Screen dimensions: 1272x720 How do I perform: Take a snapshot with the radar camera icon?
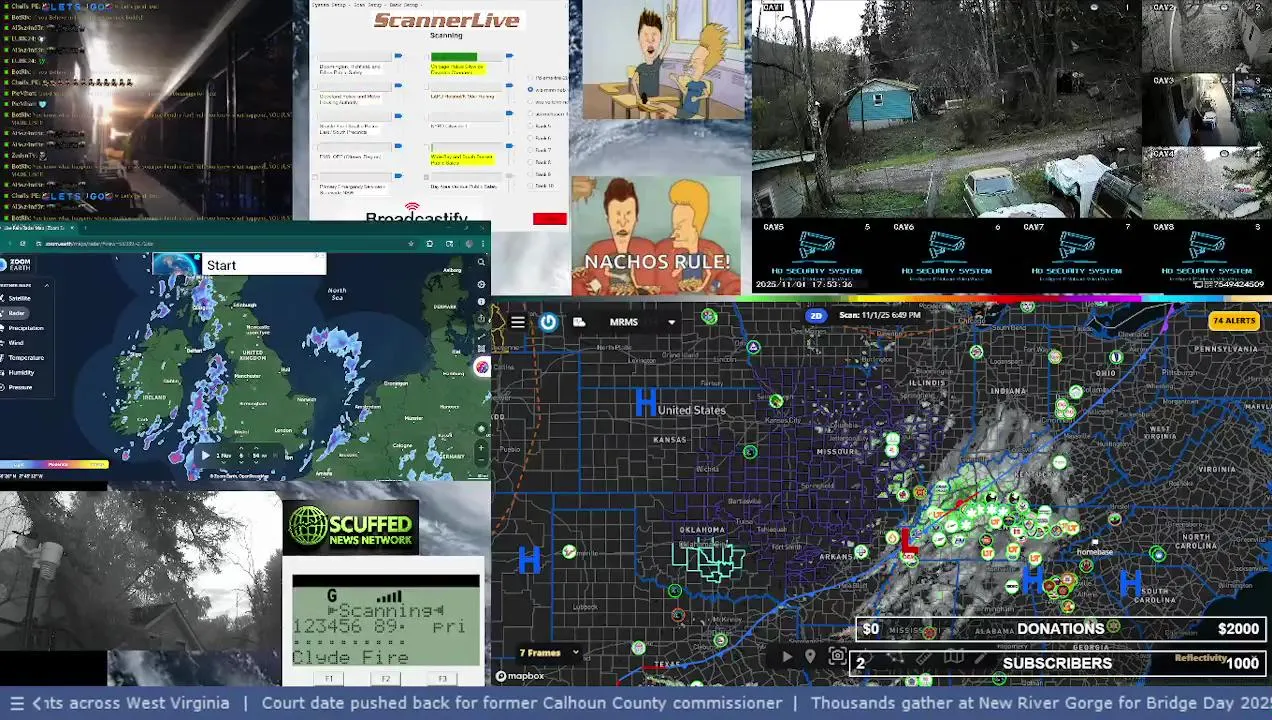click(837, 657)
